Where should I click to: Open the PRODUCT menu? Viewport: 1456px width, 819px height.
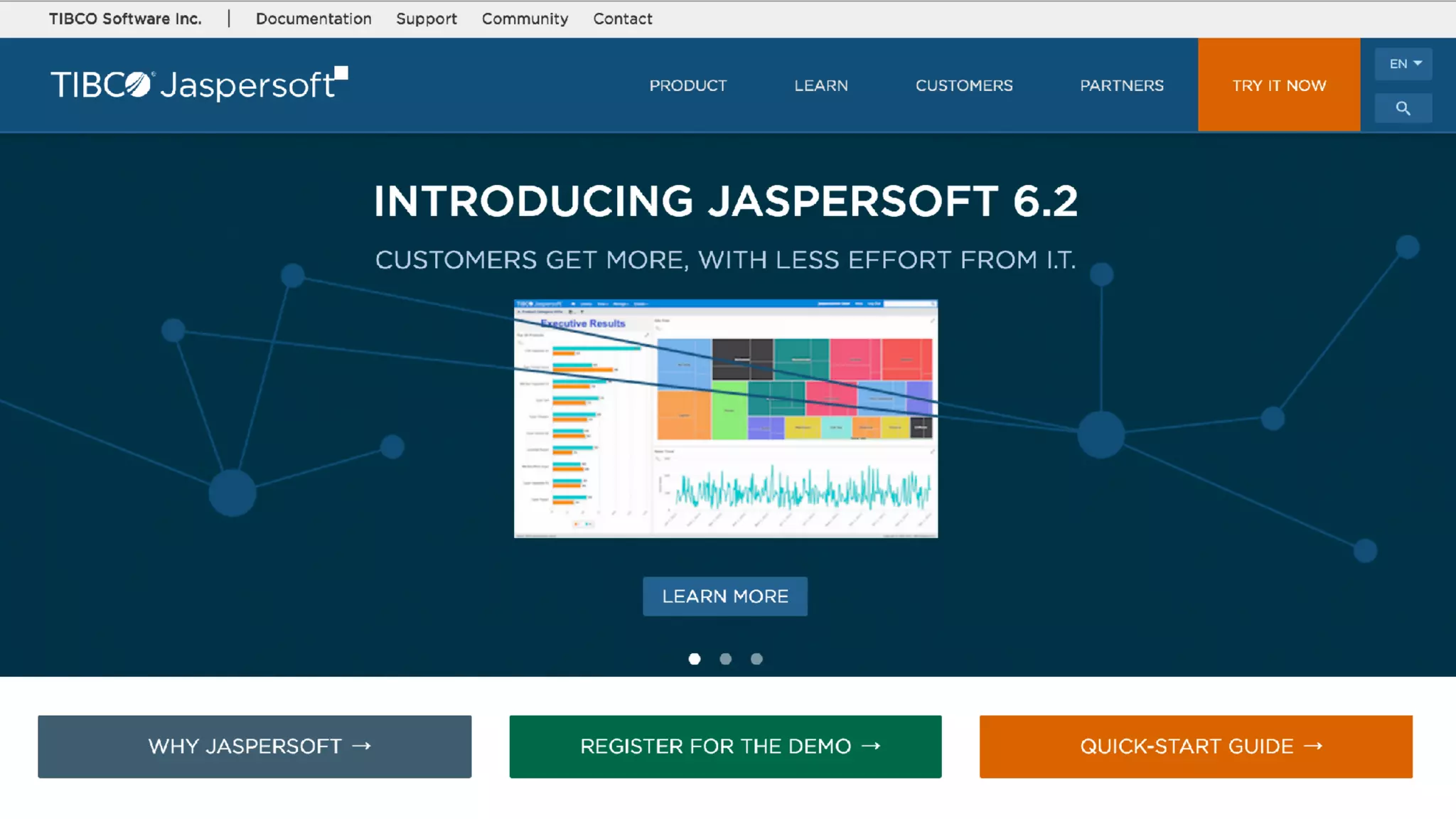click(687, 85)
